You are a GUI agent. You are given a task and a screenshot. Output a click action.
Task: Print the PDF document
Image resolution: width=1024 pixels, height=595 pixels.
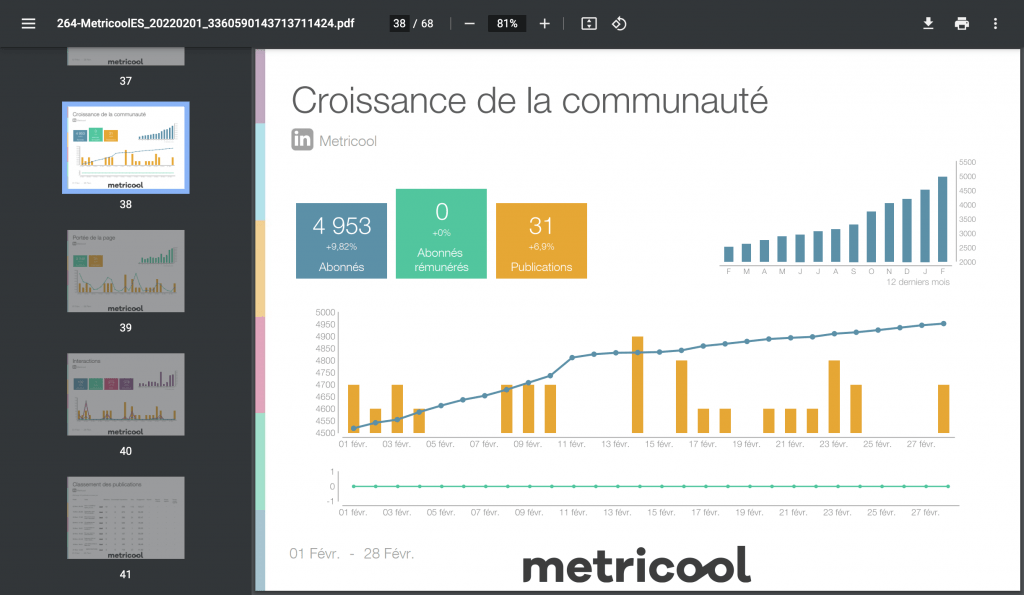[x=961, y=23]
